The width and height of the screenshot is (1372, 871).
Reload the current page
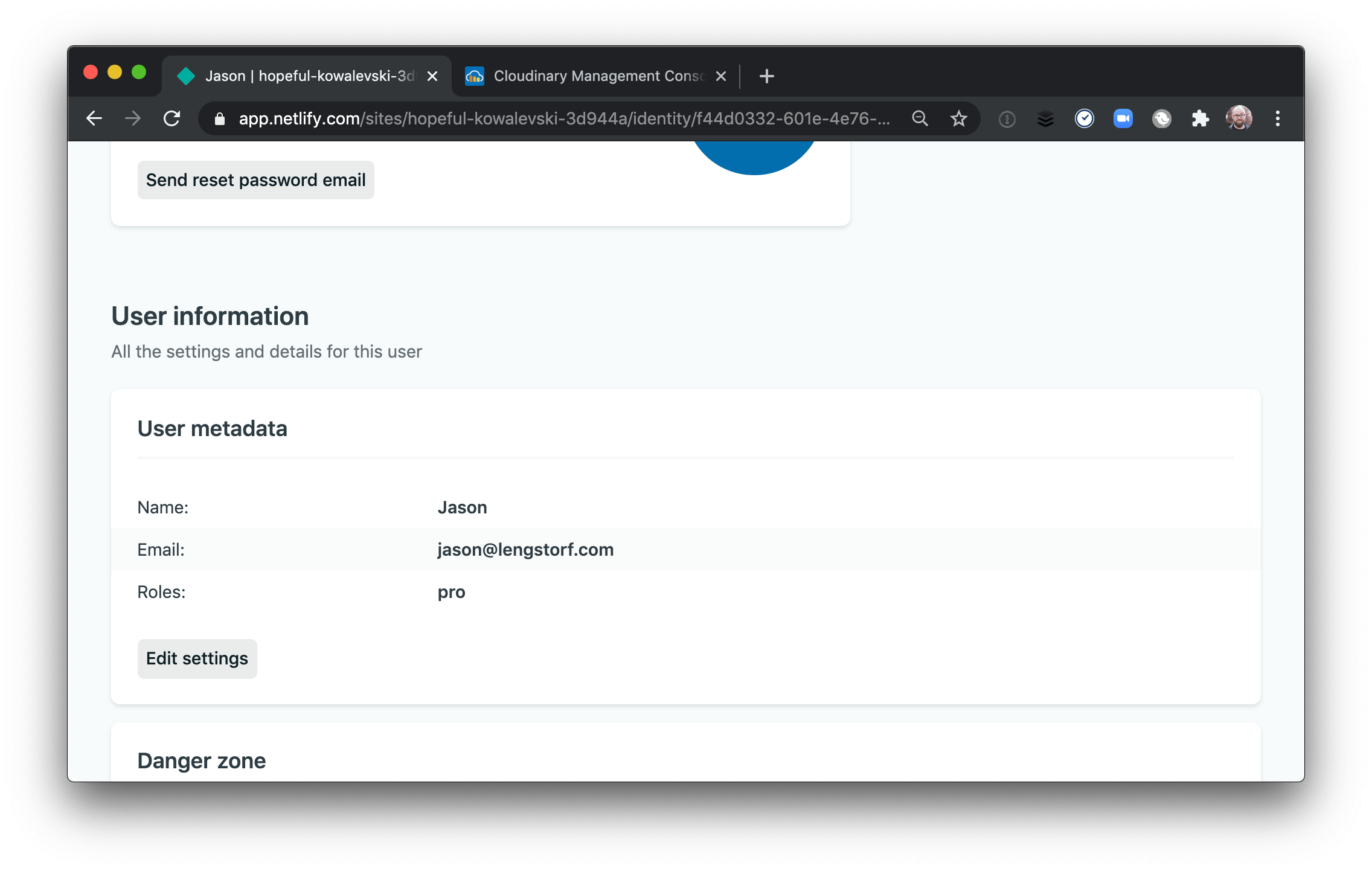tap(172, 118)
